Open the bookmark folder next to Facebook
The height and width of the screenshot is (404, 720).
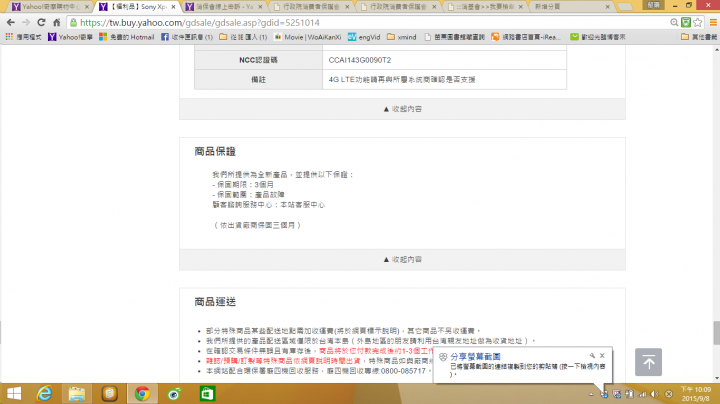[x=243, y=37]
